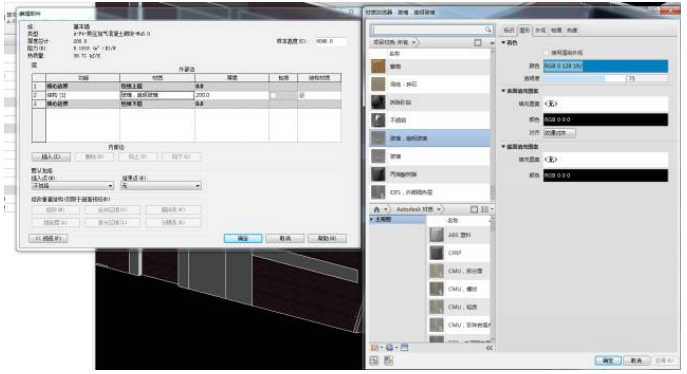This screenshot has width=687, height=374.
Task: Toggle 包络 checkbox in layer row 2
Action: pyautogui.click(x=273, y=95)
